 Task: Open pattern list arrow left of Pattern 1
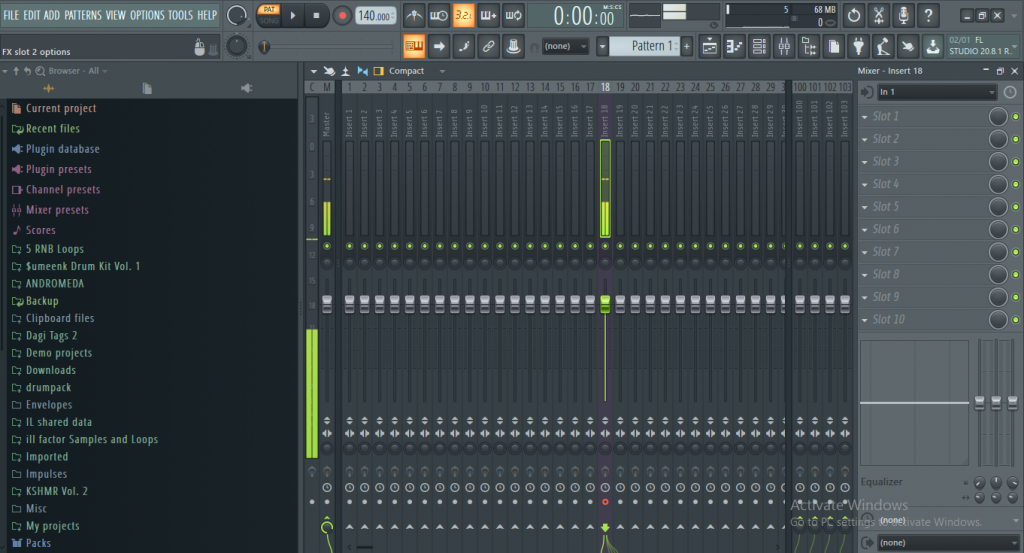[602, 46]
